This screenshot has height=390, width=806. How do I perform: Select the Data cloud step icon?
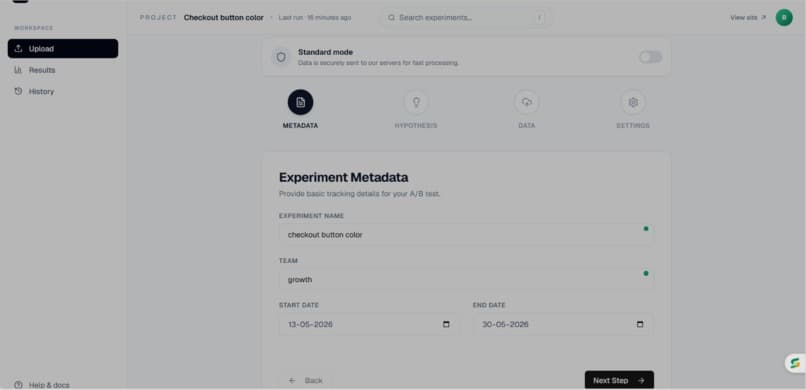pyautogui.click(x=526, y=102)
